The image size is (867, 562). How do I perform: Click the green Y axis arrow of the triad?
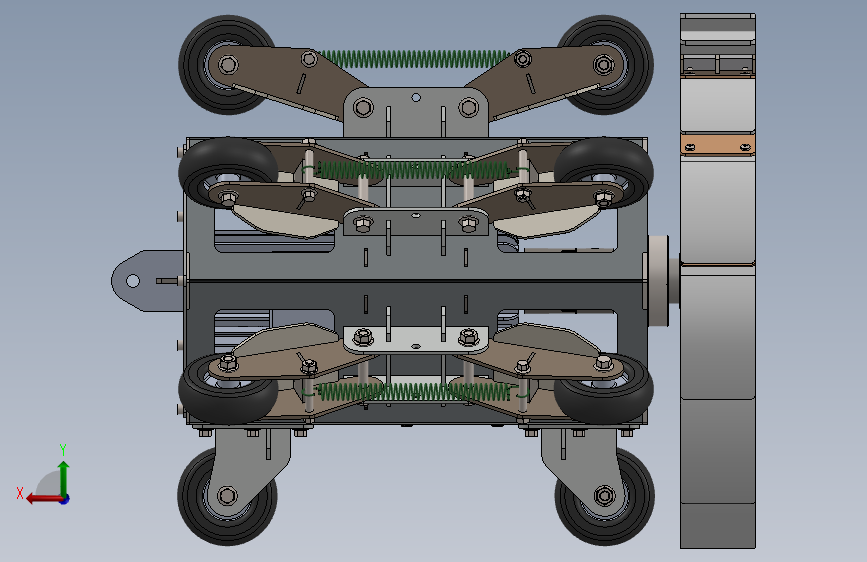coord(64,478)
